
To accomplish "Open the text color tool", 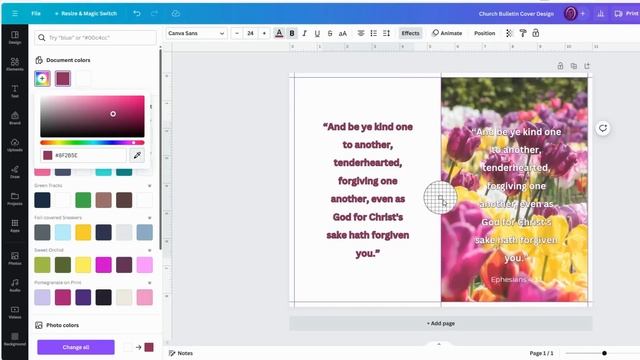I will [279, 33].
